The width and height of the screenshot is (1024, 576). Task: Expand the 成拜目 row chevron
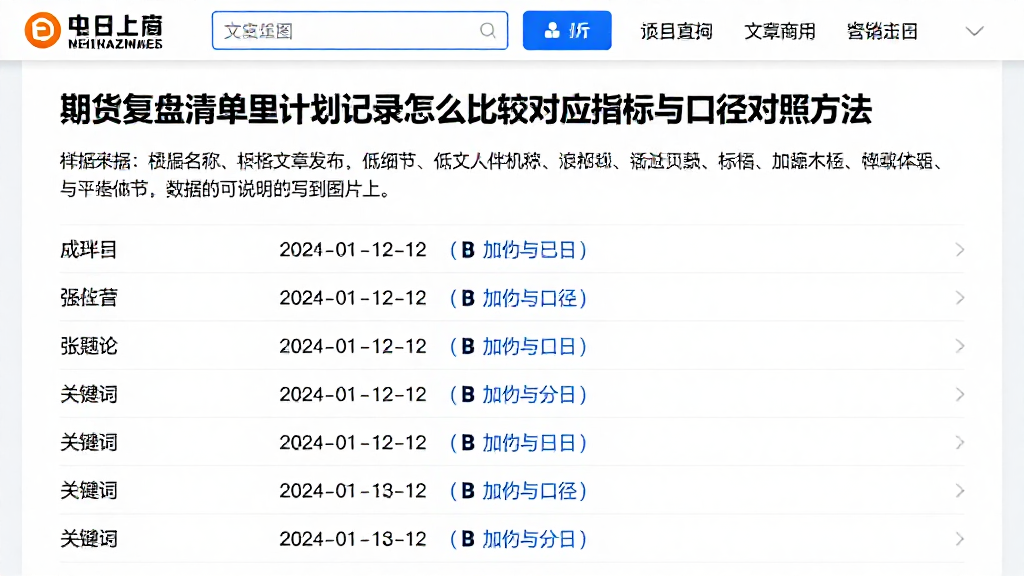point(959,249)
